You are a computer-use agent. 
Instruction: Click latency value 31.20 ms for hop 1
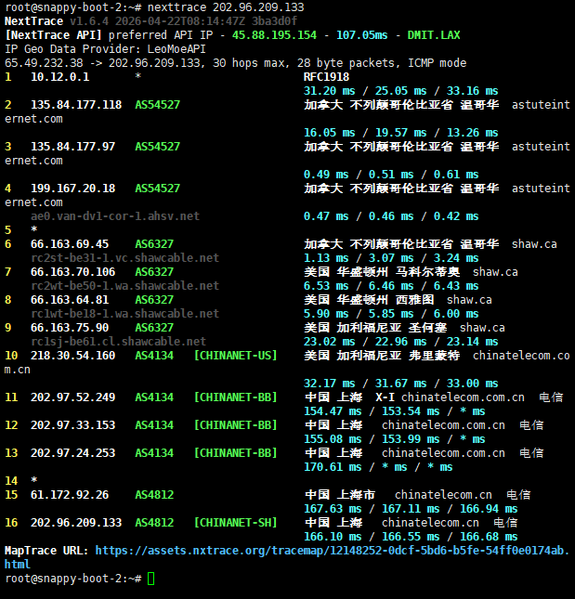[329, 91]
